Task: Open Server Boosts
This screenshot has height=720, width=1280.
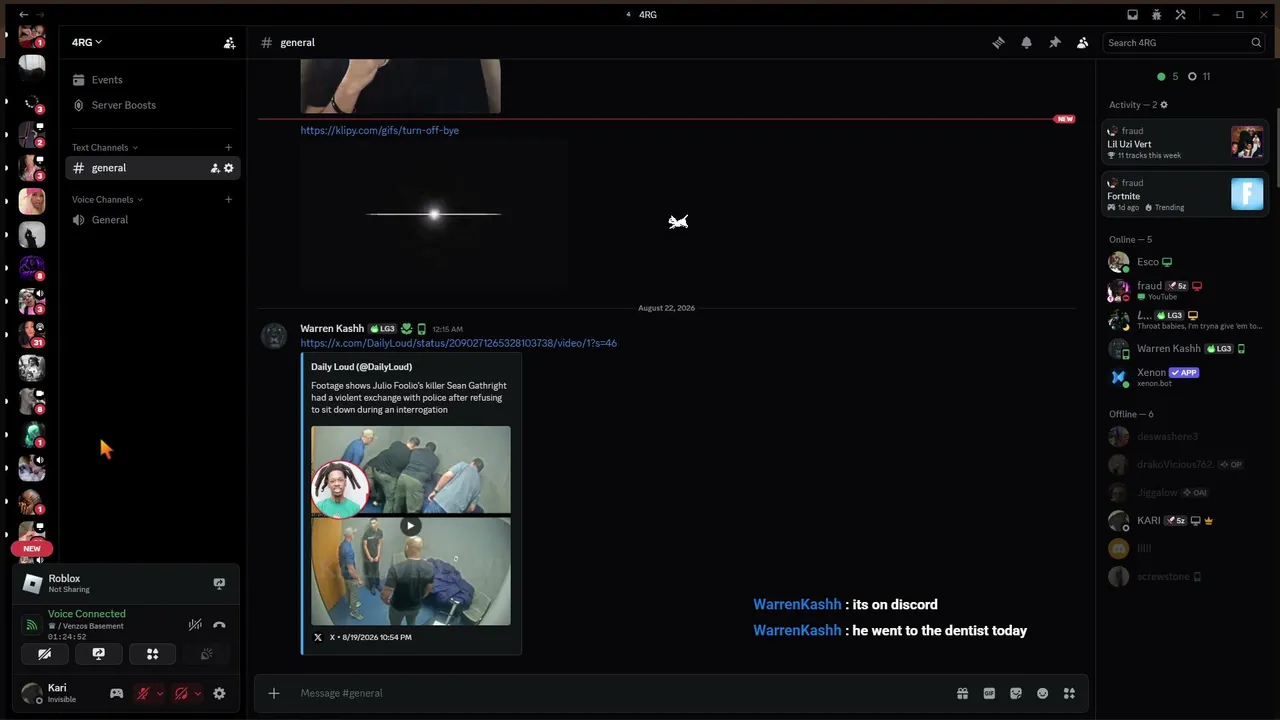Action: (x=152, y=105)
